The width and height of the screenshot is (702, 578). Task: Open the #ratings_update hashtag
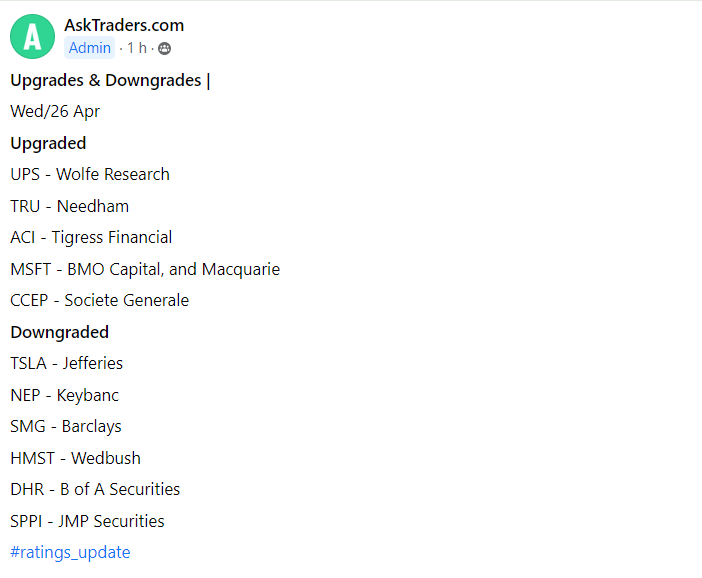(x=70, y=552)
